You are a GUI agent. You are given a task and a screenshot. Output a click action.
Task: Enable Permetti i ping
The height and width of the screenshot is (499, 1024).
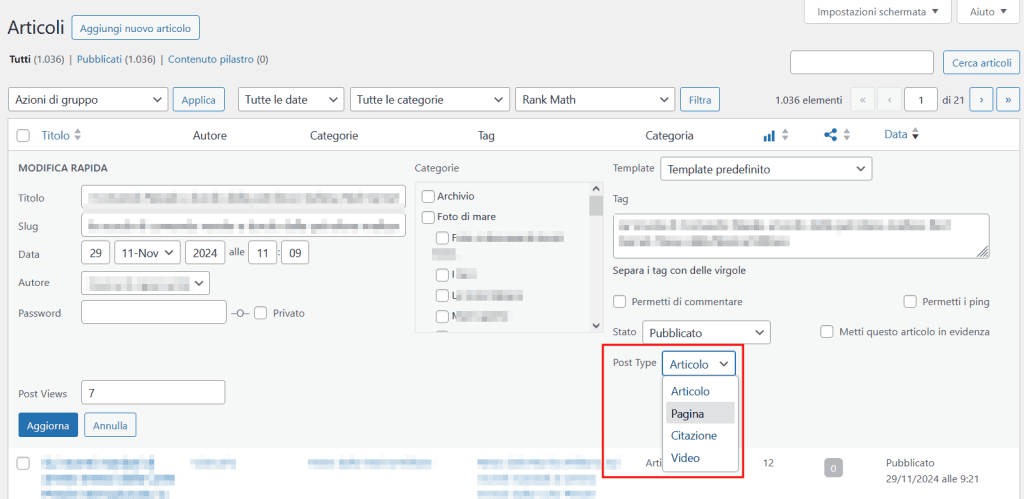point(910,302)
